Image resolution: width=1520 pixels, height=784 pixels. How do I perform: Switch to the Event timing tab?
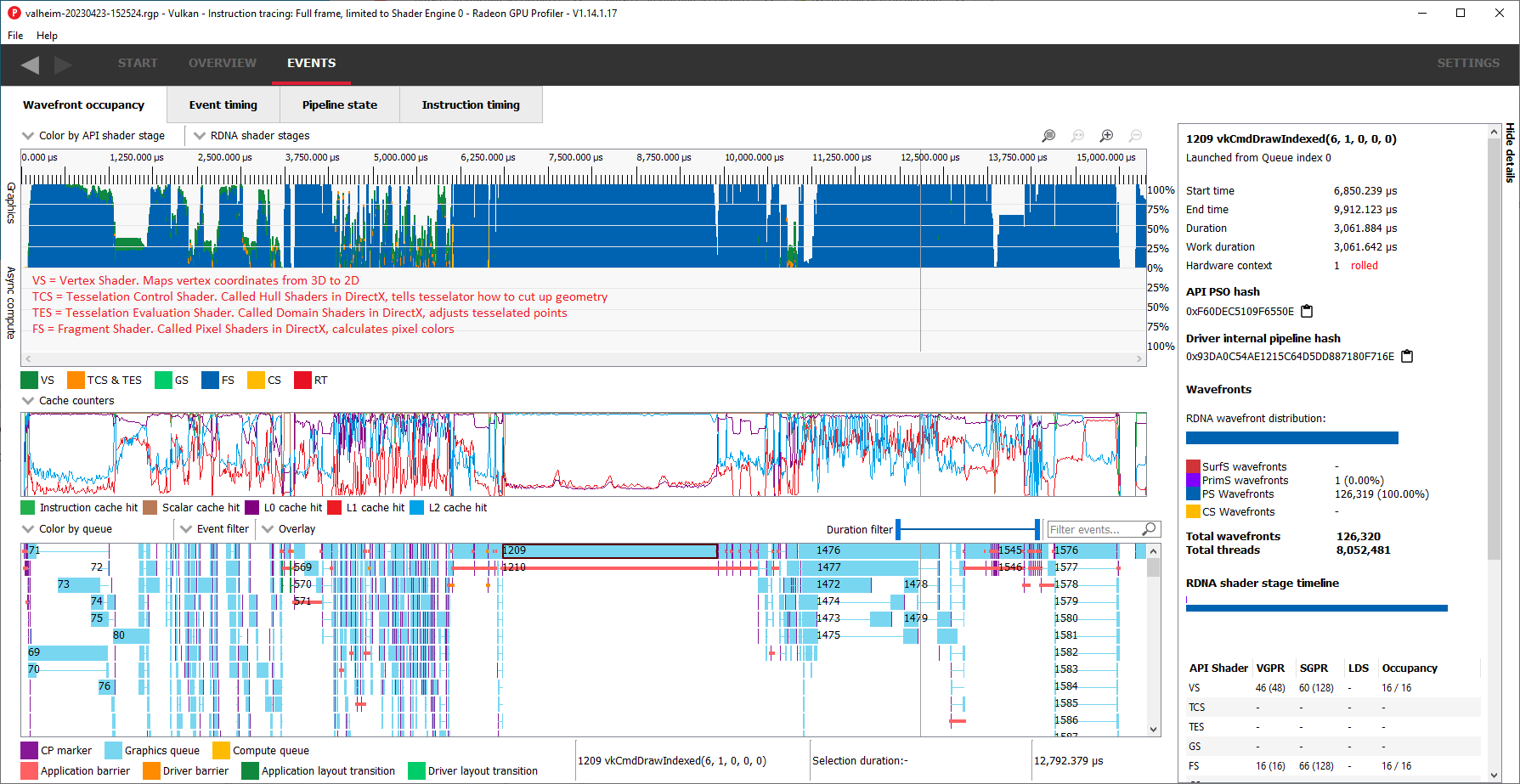(x=223, y=104)
